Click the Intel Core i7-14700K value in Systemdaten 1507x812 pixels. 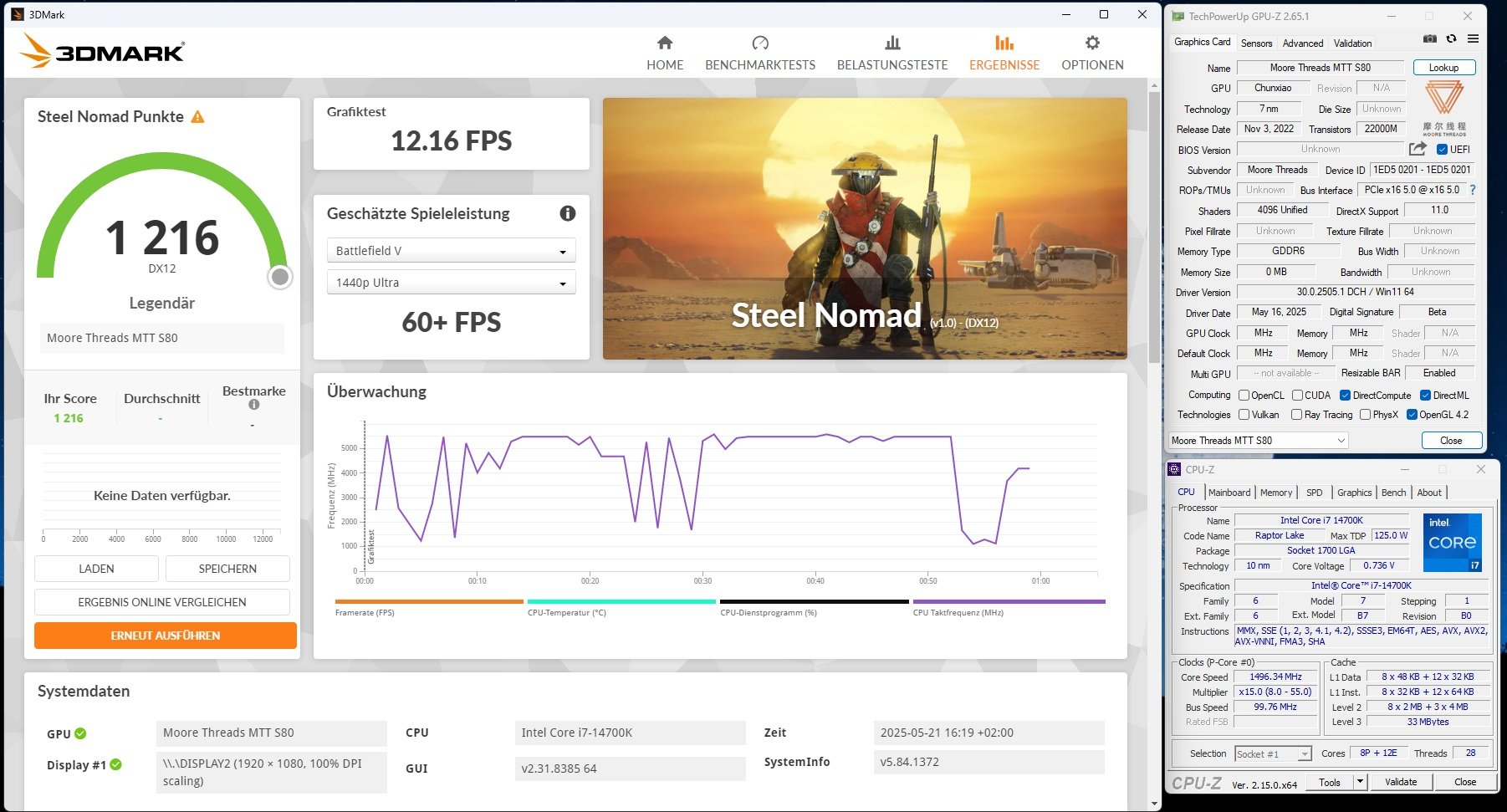(x=630, y=733)
